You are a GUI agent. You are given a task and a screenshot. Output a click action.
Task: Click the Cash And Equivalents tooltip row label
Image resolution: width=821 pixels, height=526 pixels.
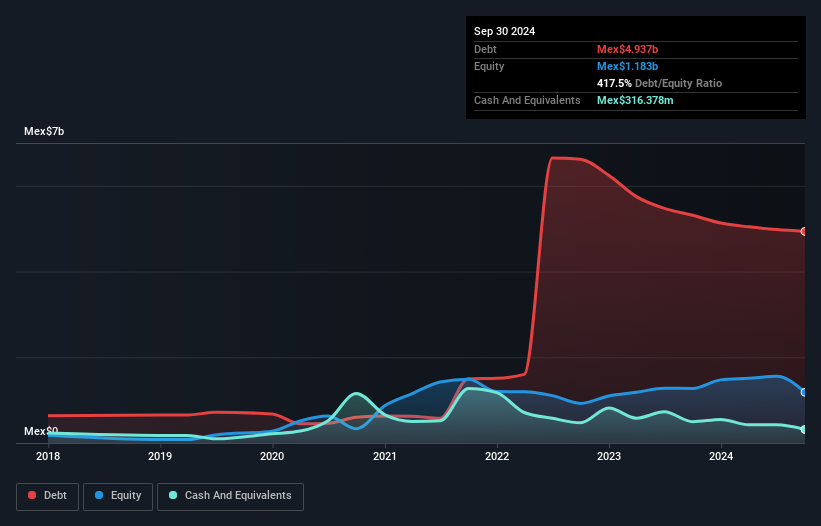click(527, 100)
